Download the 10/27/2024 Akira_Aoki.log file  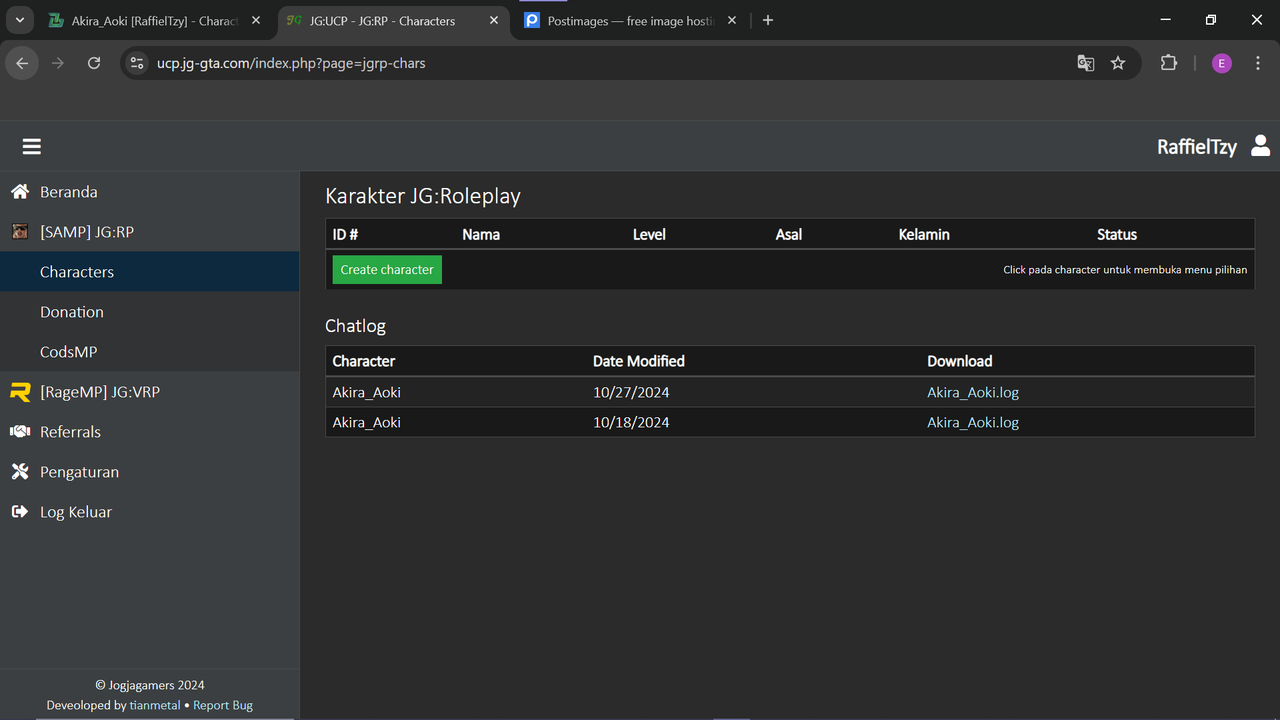972,392
